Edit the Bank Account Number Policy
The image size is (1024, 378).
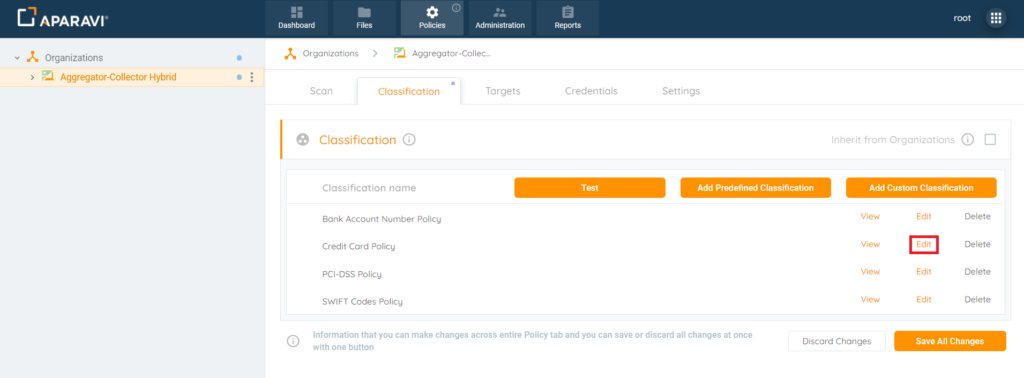(x=924, y=217)
